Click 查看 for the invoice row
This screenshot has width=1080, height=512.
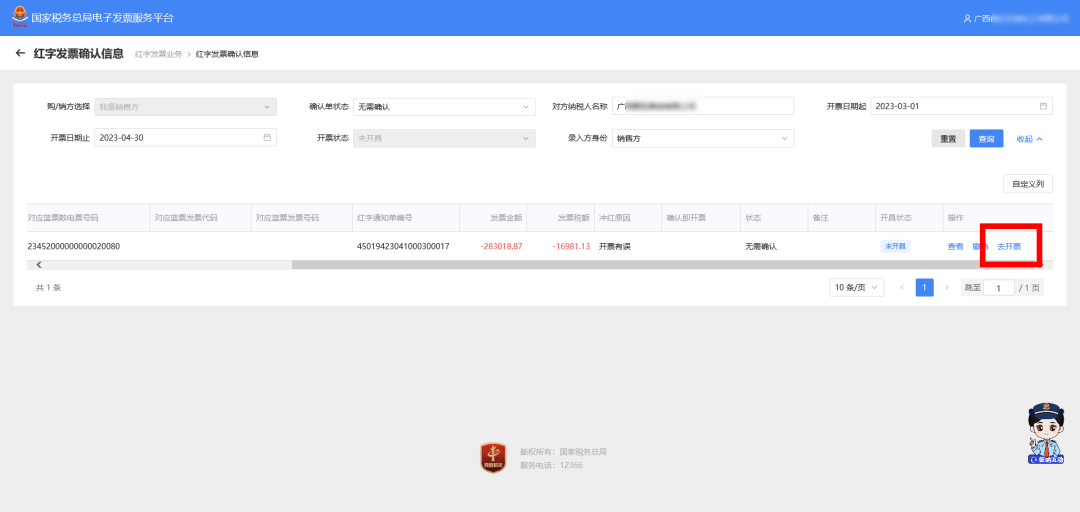click(955, 247)
